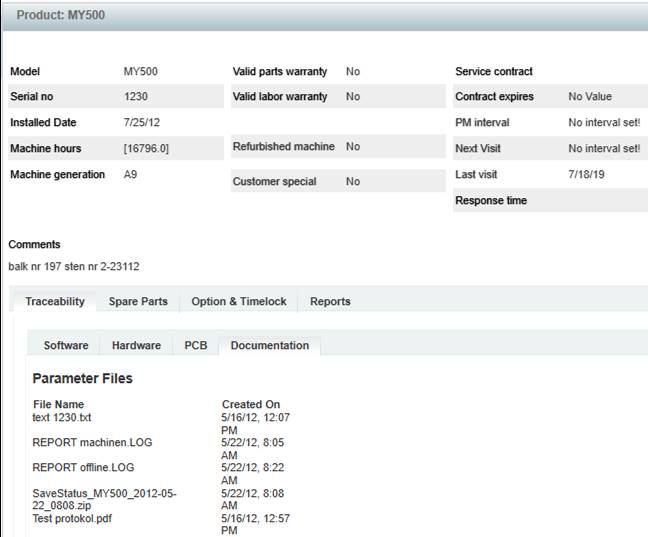Select created date 5/16/12, 12:07 PM

(255, 423)
